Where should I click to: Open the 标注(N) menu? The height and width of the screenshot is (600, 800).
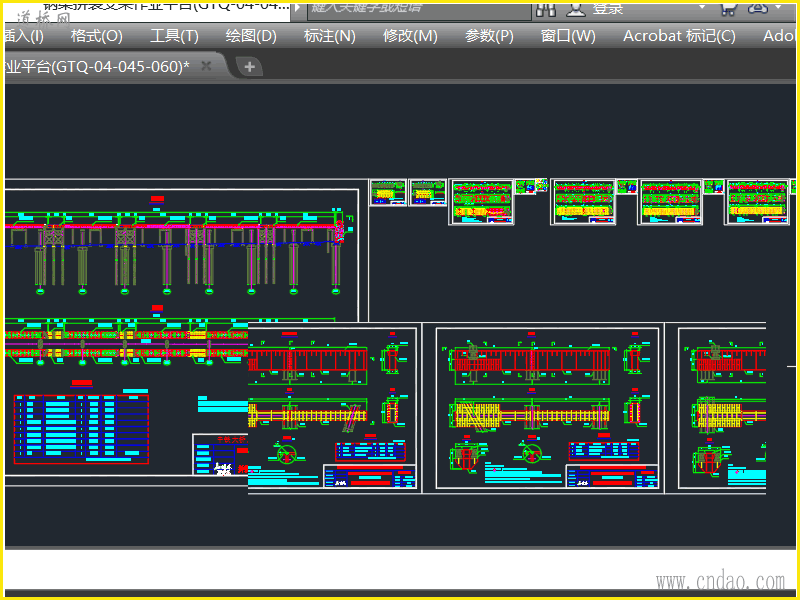point(330,36)
